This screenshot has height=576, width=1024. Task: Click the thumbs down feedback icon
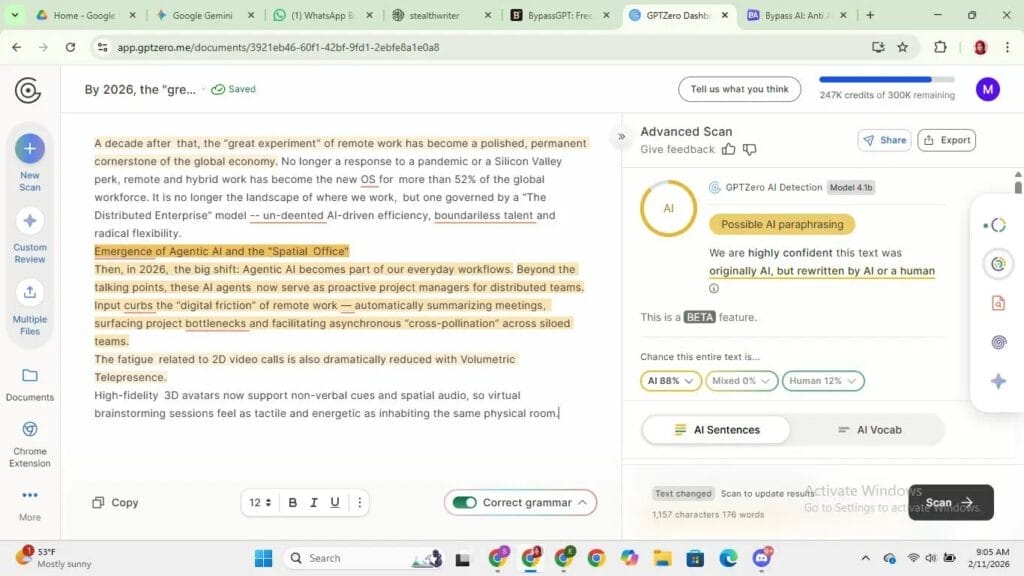click(750, 149)
